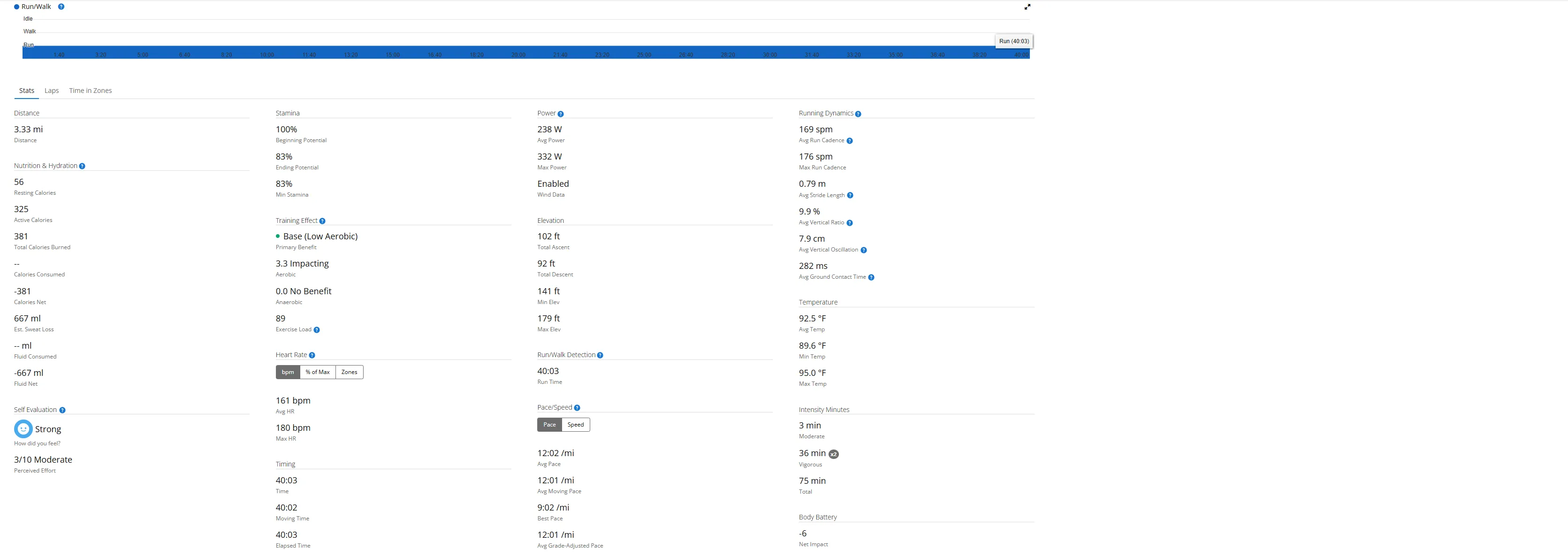Open the Exercise Load help icon

317,330
